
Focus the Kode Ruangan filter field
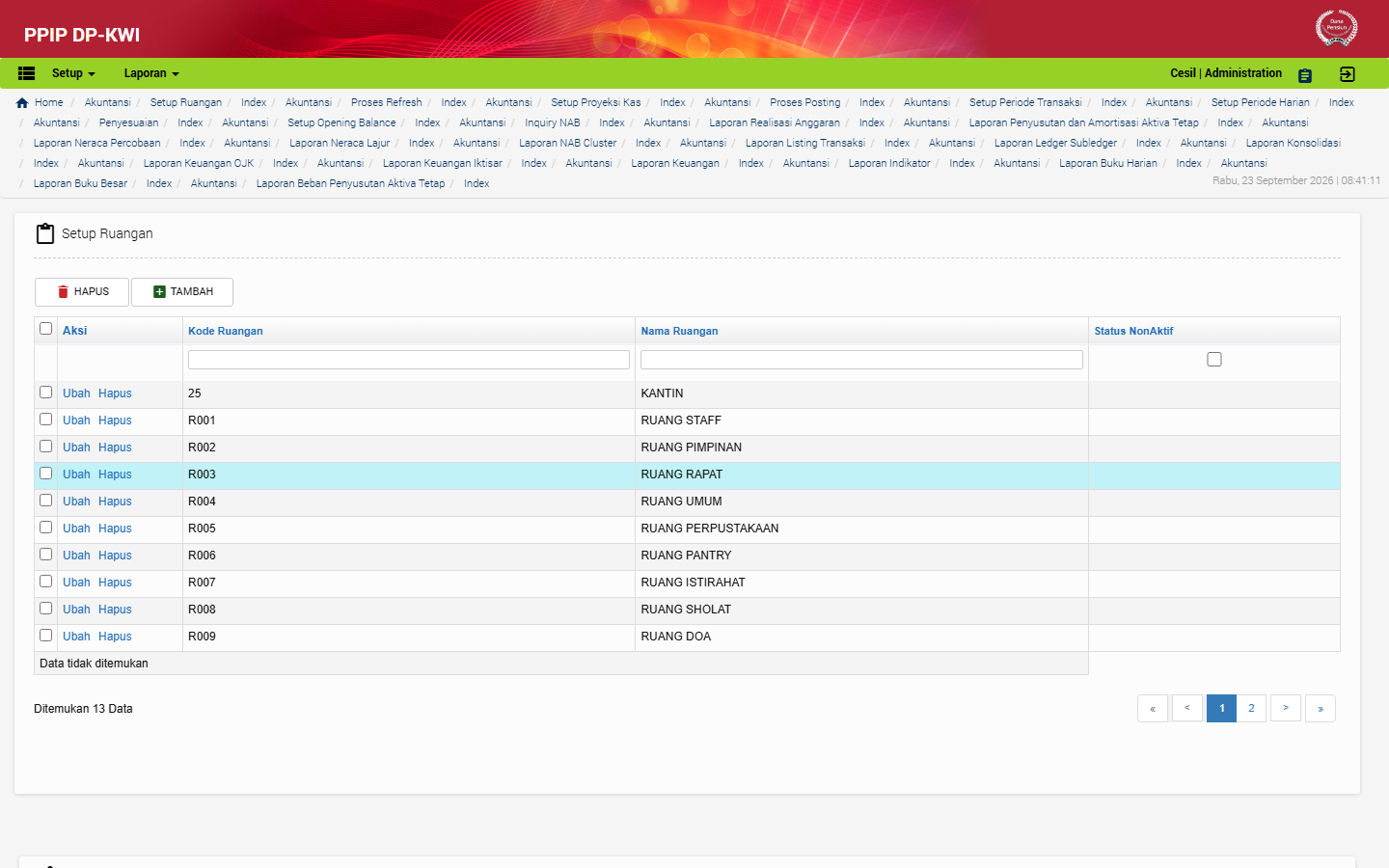(x=409, y=360)
